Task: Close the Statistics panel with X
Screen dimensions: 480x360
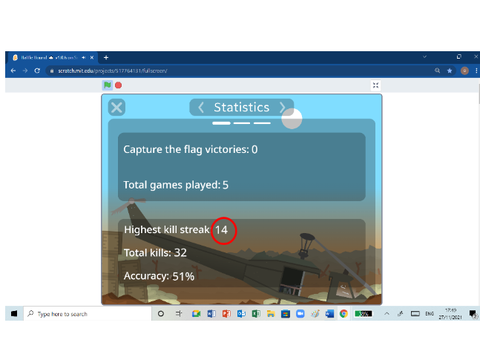Action: [x=117, y=107]
